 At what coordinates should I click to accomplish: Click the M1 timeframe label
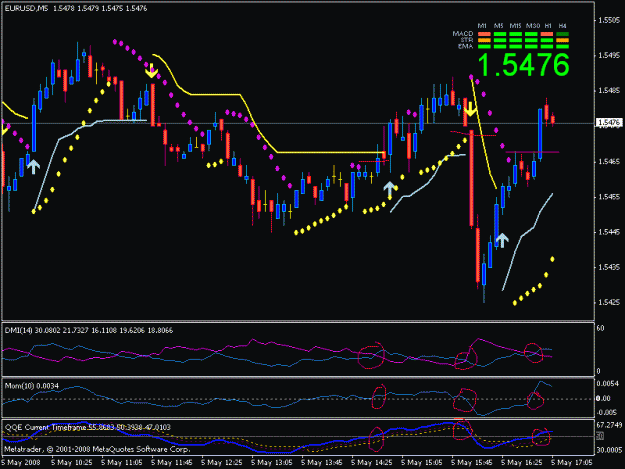pyautogui.click(x=482, y=26)
